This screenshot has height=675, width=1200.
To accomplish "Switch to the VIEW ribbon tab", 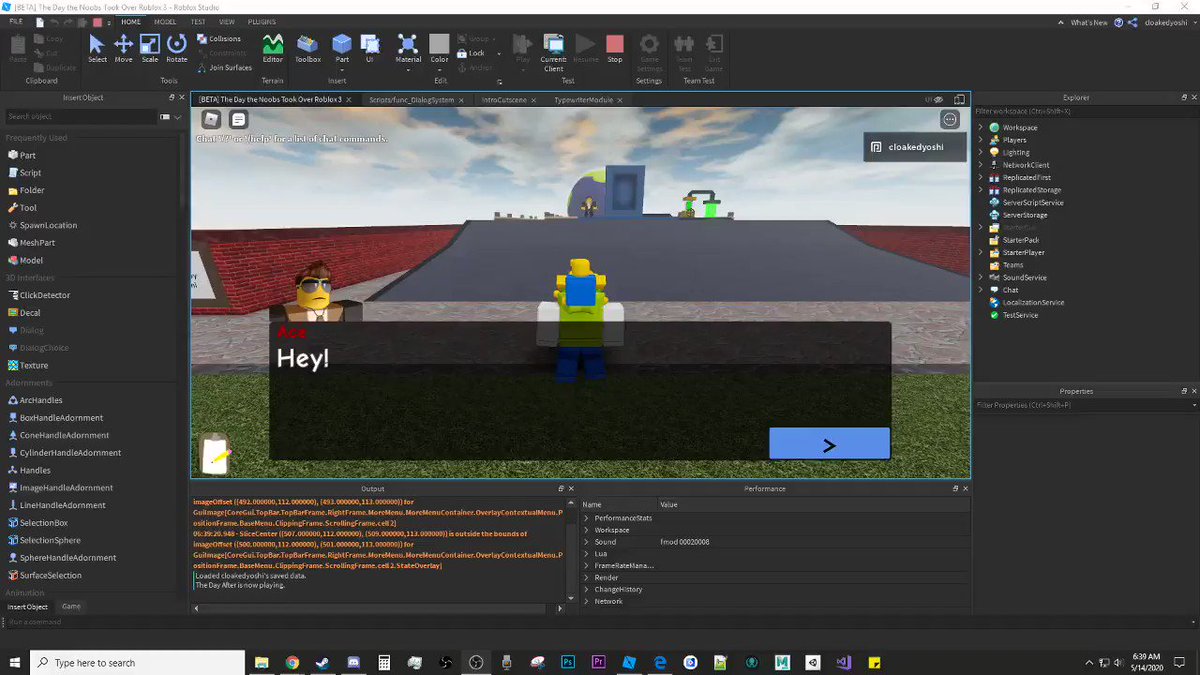I will click(x=227, y=21).
